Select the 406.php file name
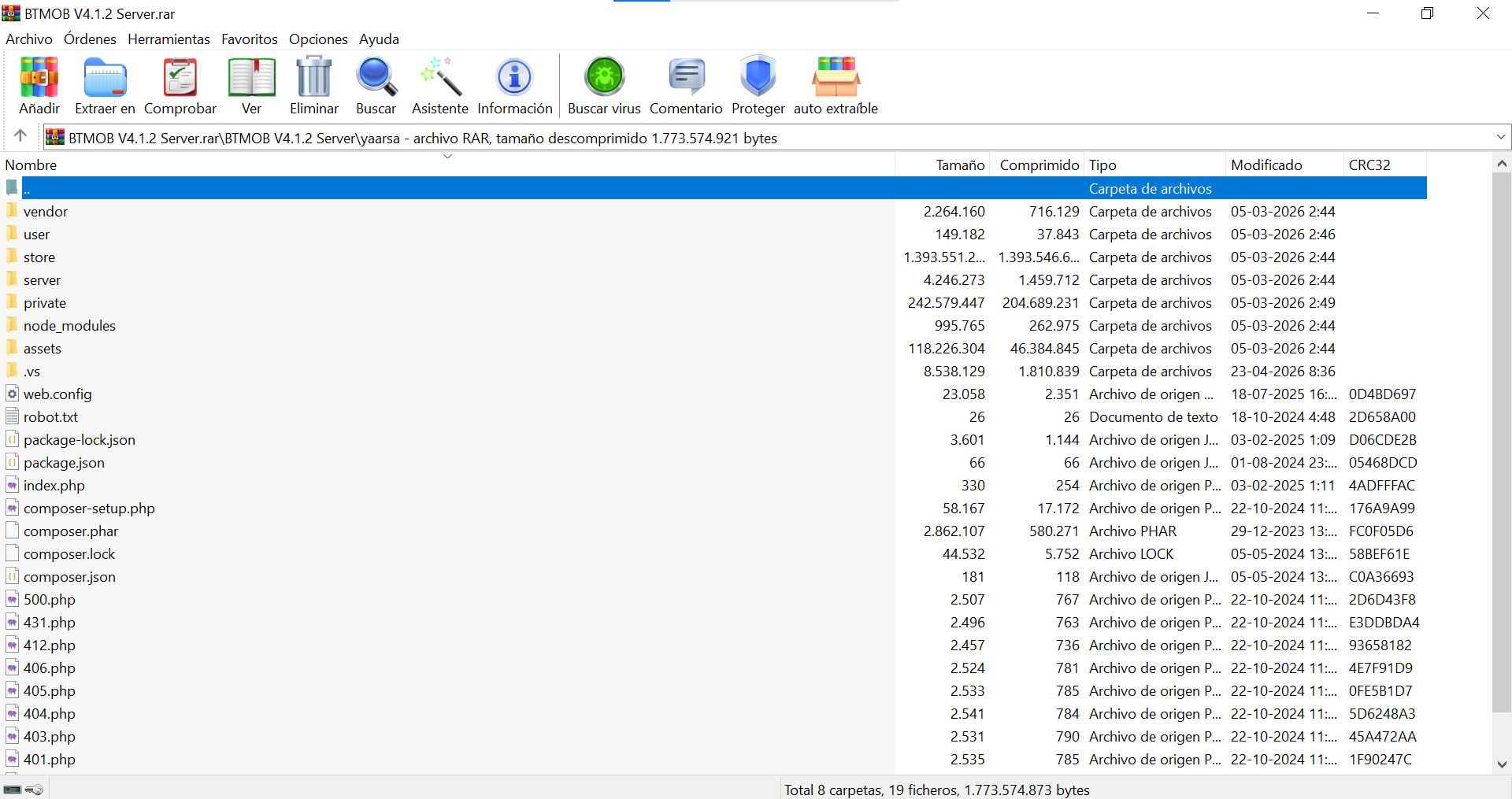 [50, 668]
